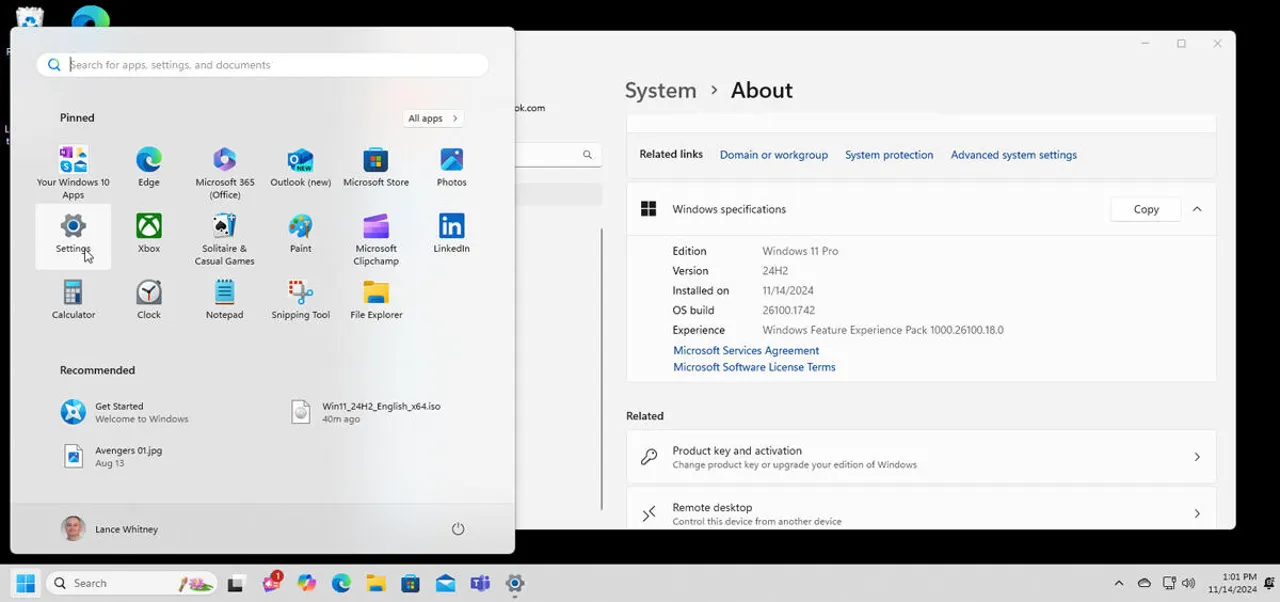Launch Notepad from pinned apps
The image size is (1280, 602).
pyautogui.click(x=224, y=299)
